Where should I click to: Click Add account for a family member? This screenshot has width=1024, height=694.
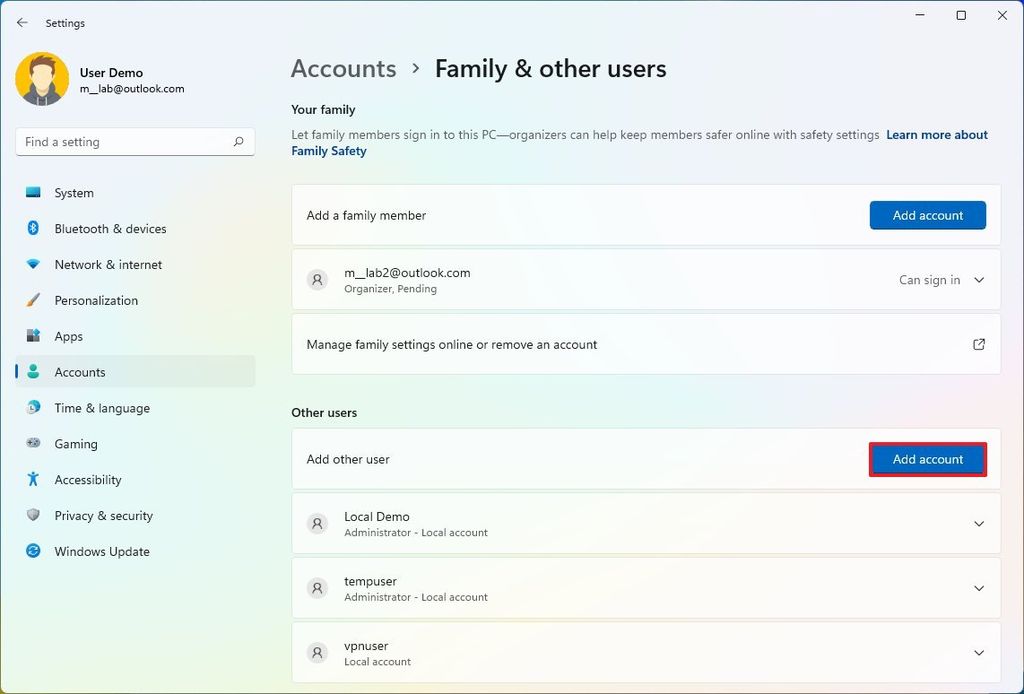927,215
